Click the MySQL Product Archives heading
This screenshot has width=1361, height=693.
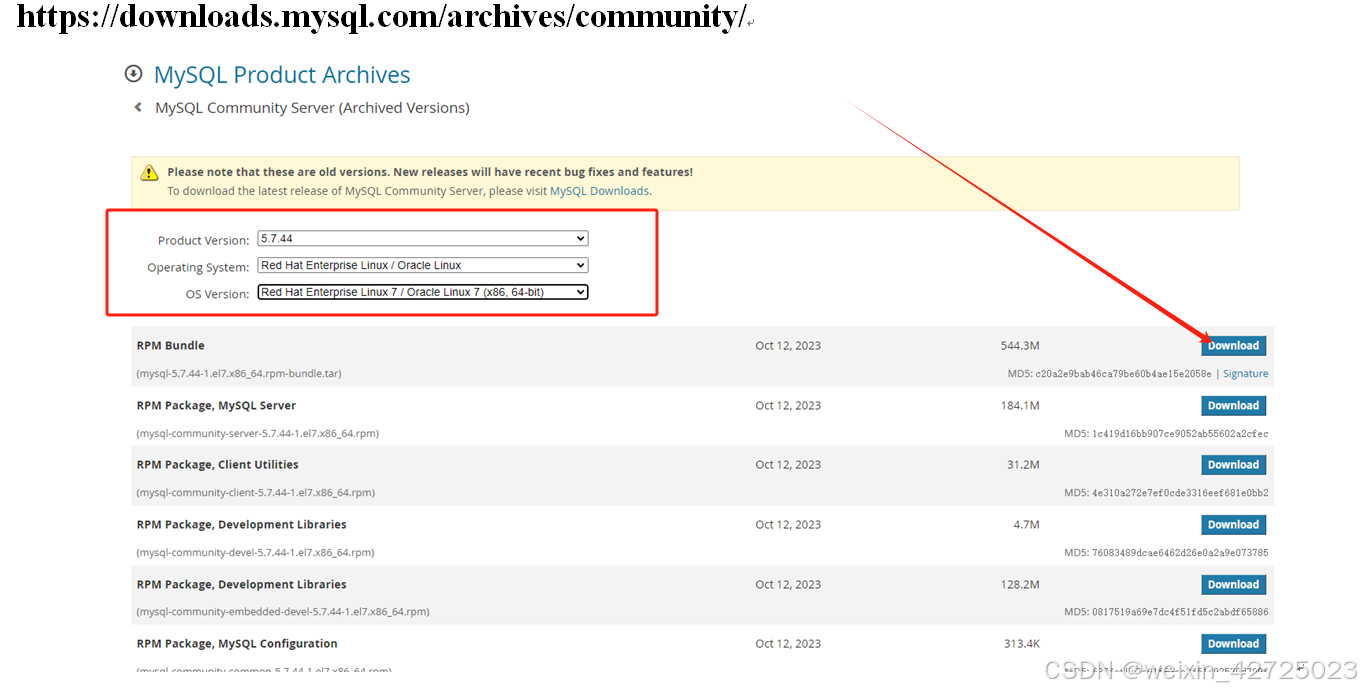pos(281,74)
